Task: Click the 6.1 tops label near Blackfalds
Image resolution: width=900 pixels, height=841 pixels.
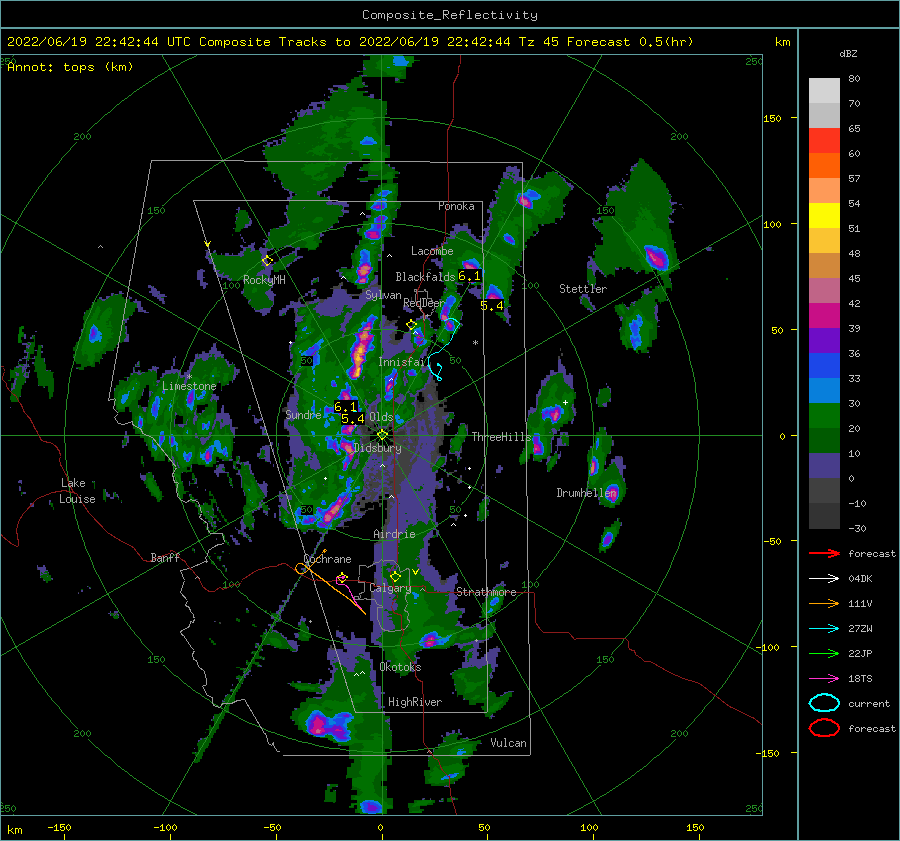Action: 469,276
